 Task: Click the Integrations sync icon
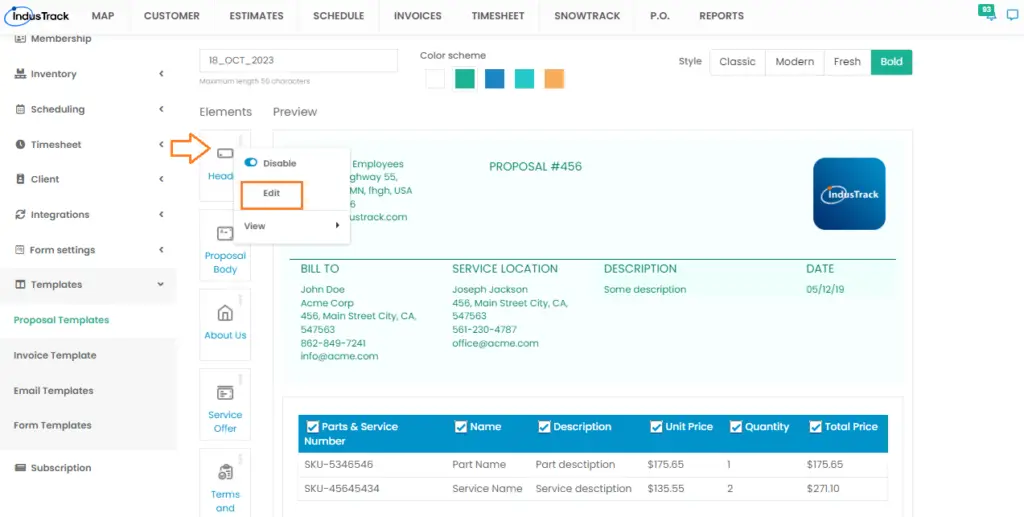(x=20, y=214)
